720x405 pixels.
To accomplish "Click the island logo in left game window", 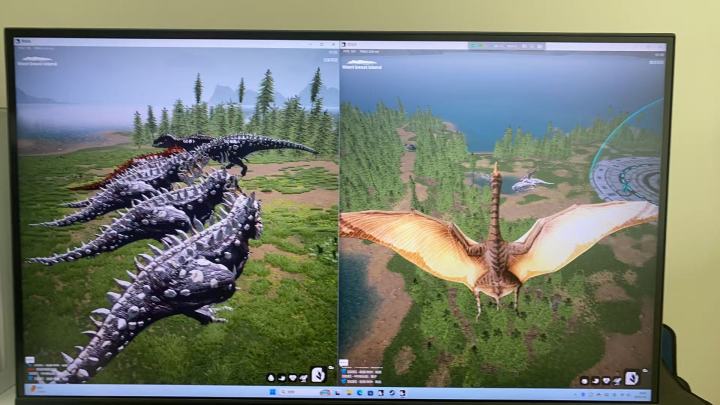I will click(37, 61).
